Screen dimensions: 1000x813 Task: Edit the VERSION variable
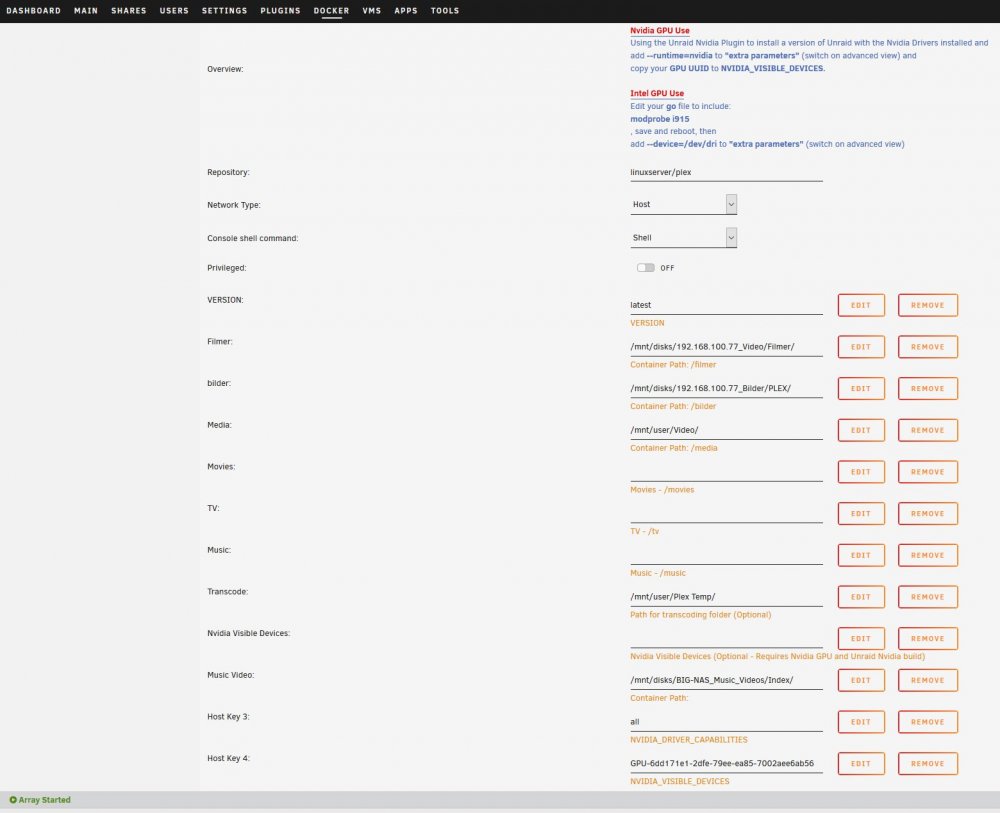861,305
